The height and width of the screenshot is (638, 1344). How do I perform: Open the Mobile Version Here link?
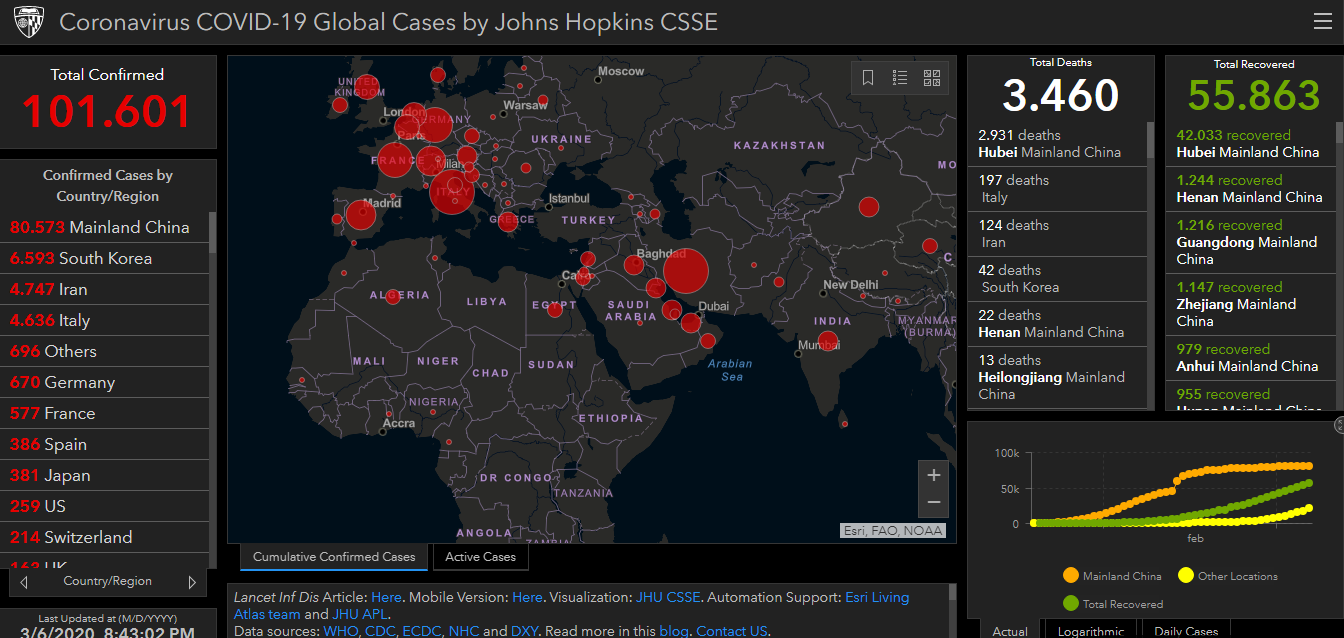pyautogui.click(x=527, y=597)
